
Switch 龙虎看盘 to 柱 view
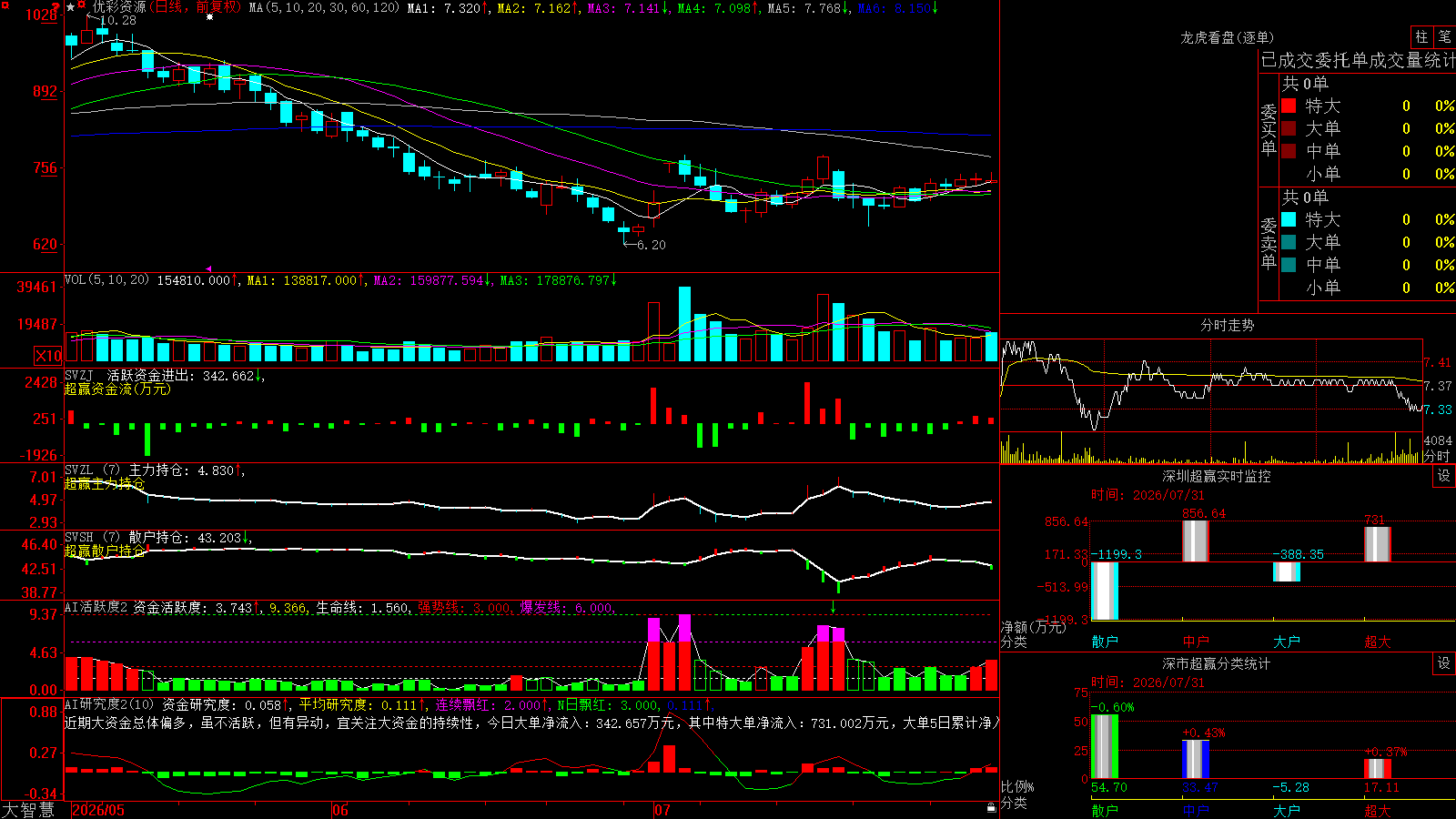tap(1421, 37)
